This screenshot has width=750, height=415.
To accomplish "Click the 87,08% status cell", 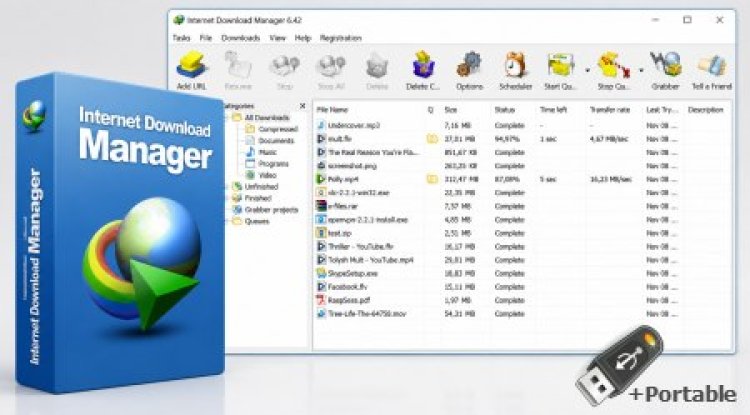I will coord(507,179).
